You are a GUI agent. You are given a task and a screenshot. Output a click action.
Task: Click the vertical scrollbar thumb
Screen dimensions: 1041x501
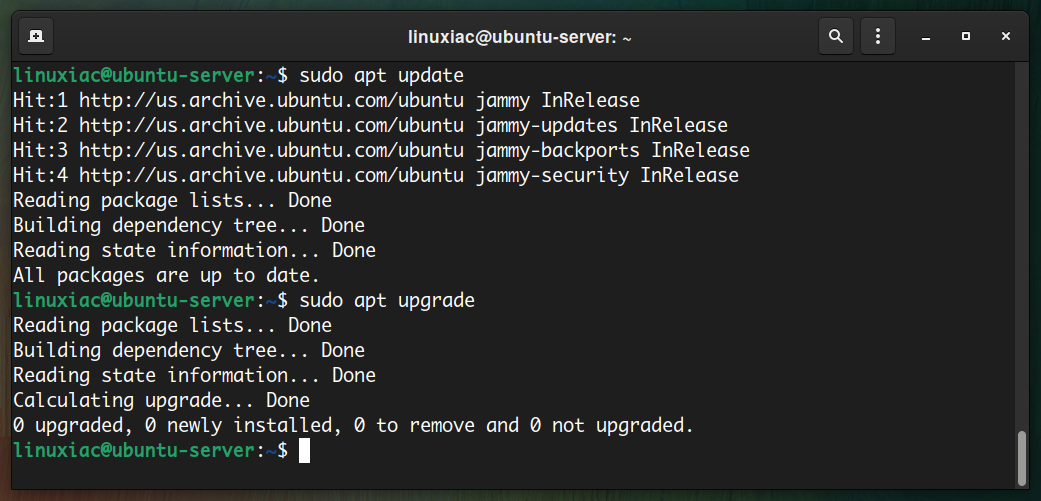[x=1022, y=458]
